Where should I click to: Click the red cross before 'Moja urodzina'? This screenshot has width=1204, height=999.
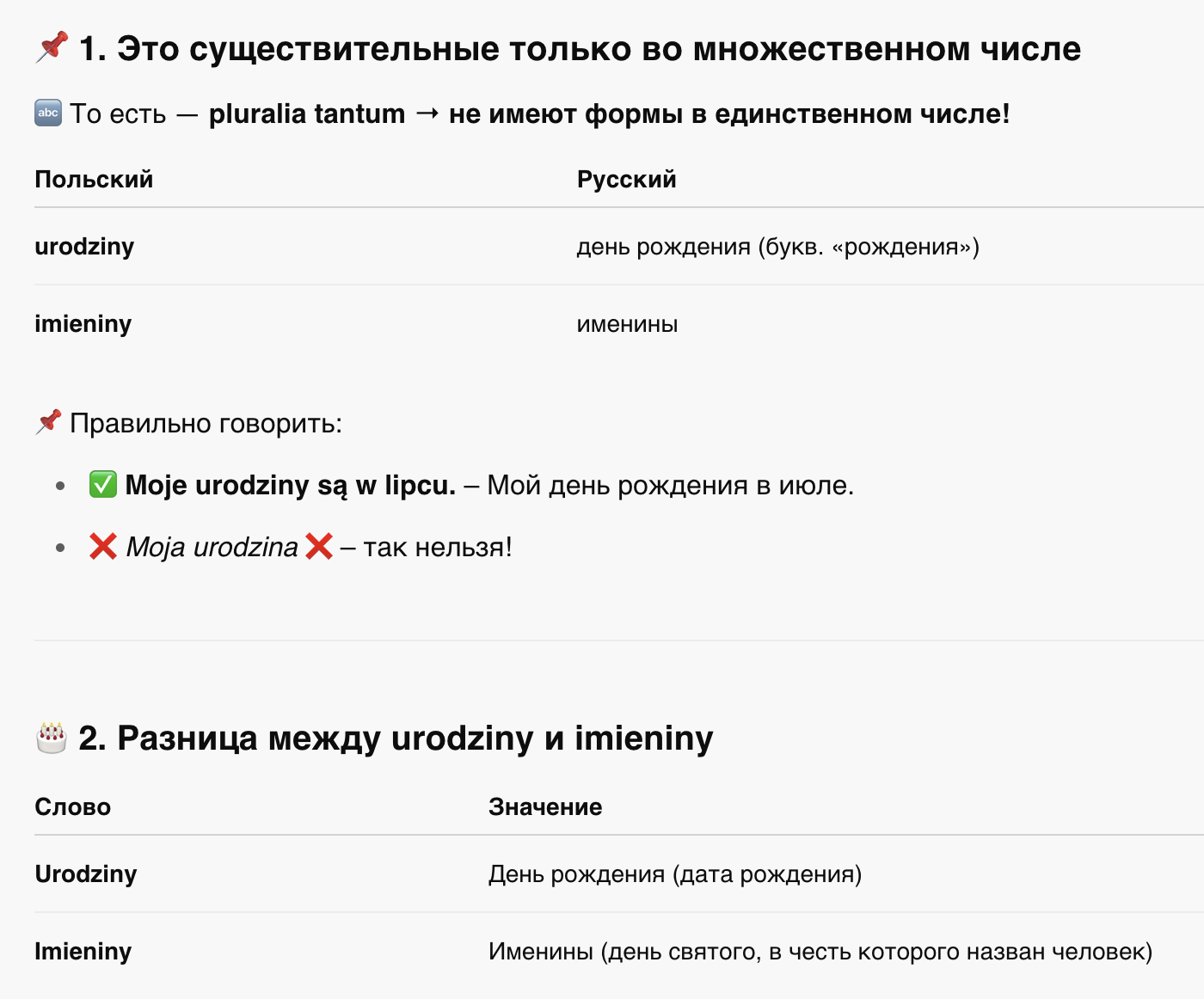click(x=103, y=546)
